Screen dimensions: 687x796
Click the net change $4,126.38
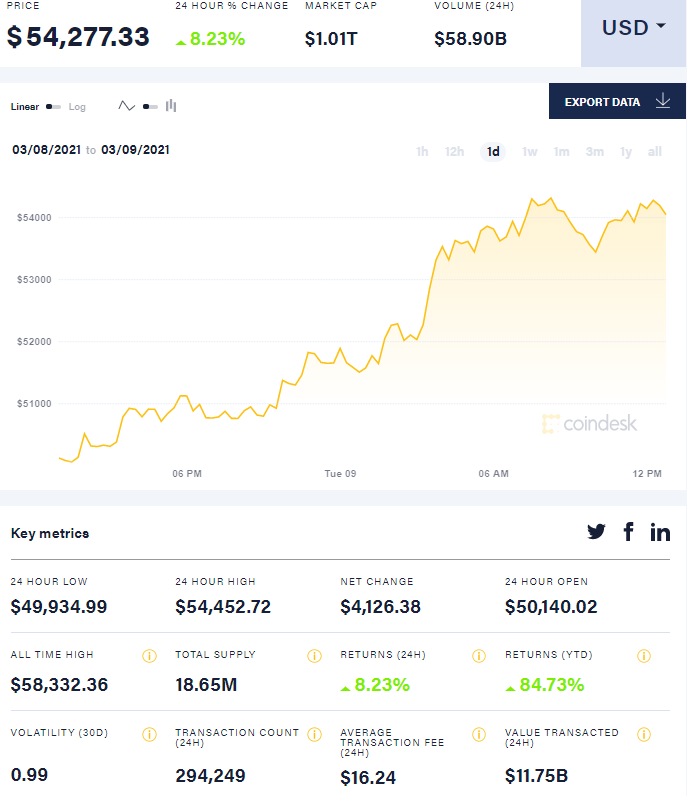380,607
